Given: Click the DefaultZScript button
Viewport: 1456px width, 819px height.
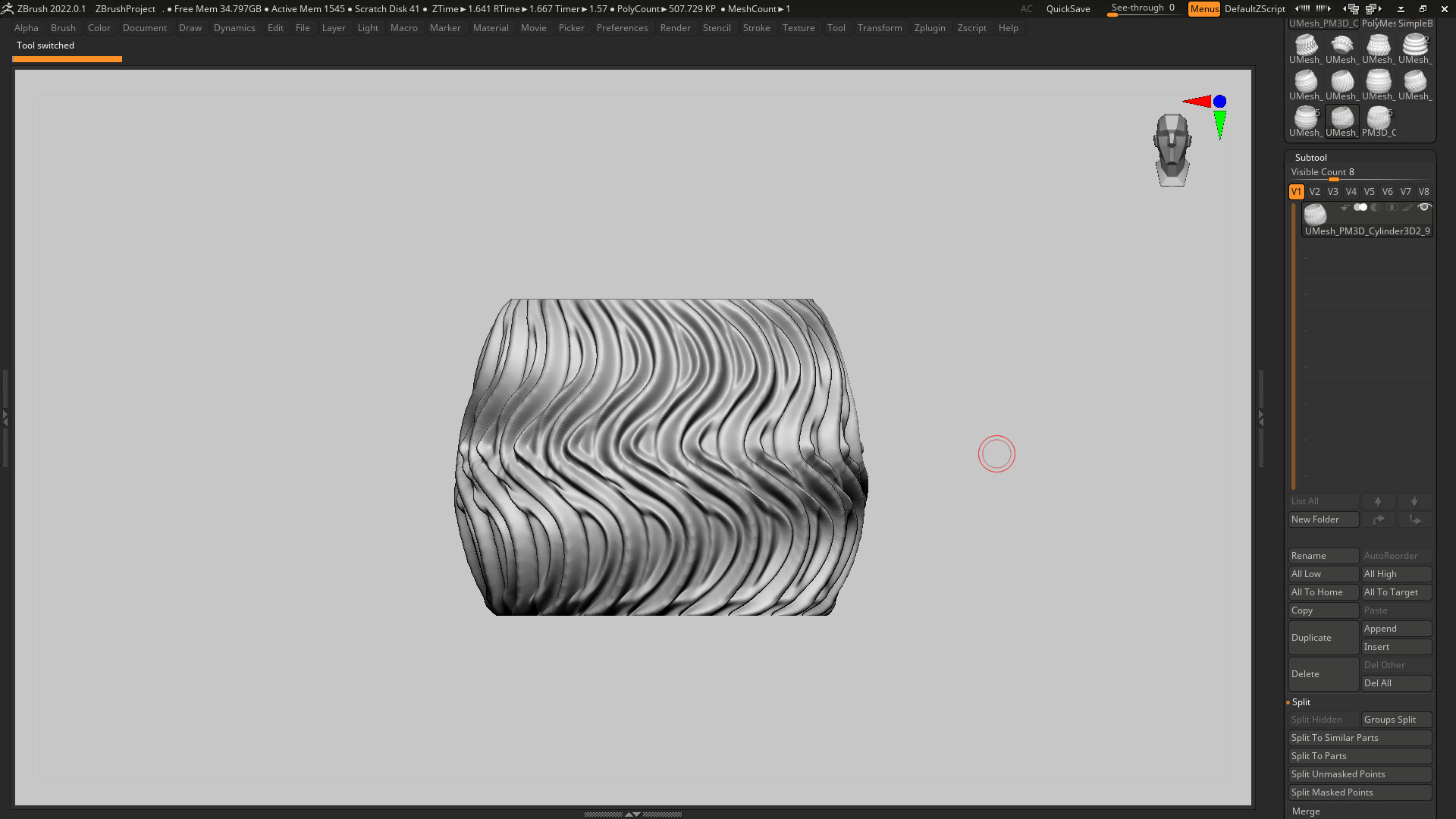Looking at the screenshot, I should 1254,9.
